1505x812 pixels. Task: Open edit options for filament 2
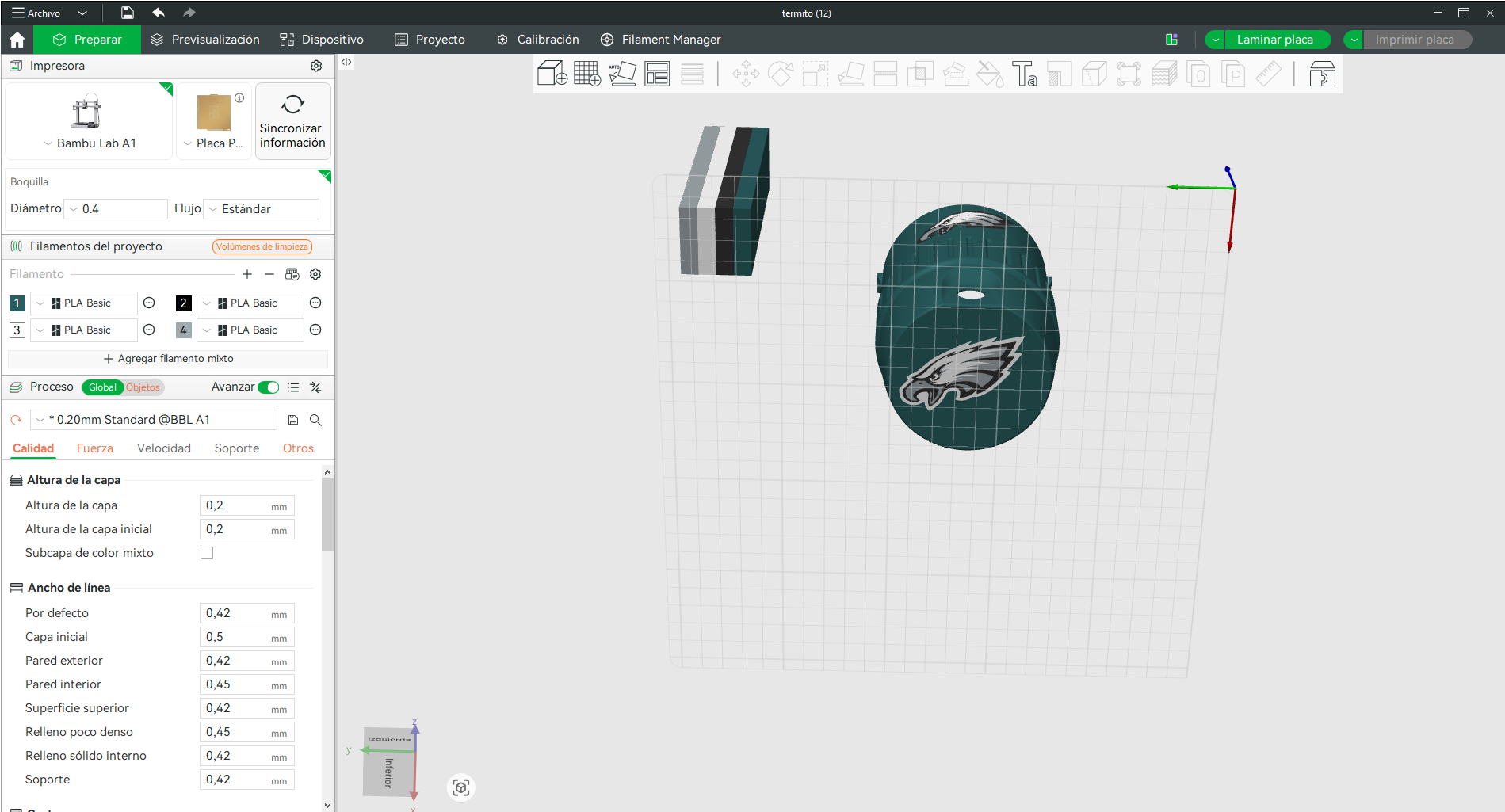[315, 303]
